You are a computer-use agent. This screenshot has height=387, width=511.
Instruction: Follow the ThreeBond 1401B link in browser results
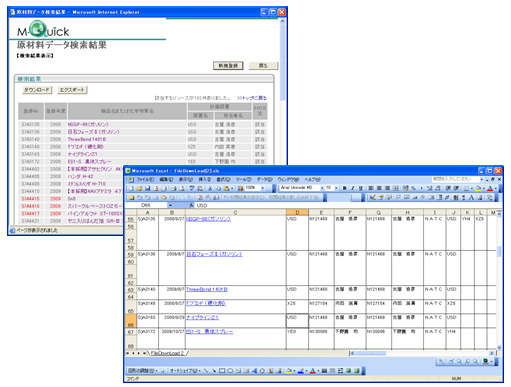(87, 139)
